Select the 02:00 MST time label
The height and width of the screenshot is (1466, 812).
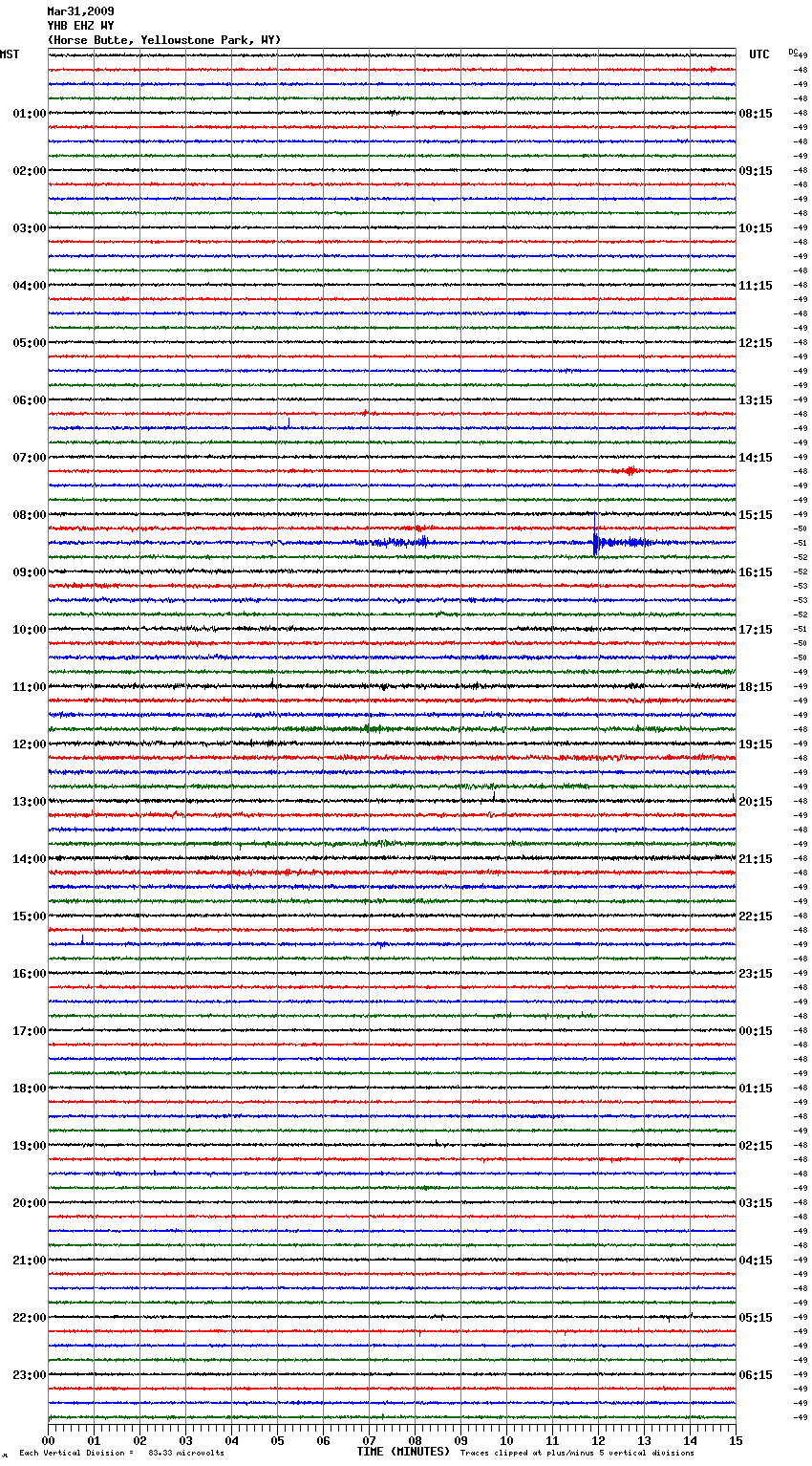click(30, 171)
